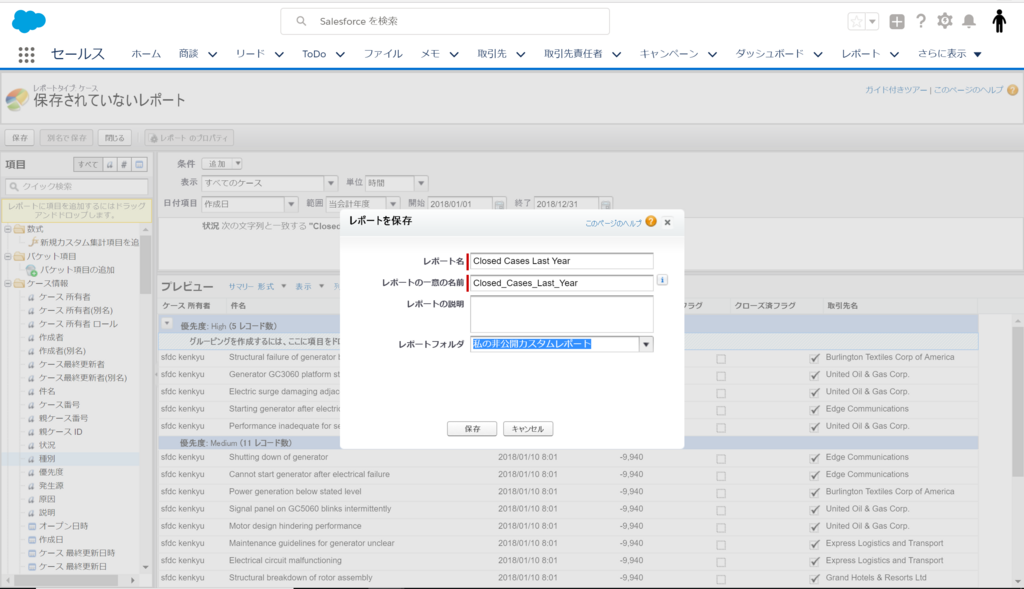The height and width of the screenshot is (589, 1024).
Task: Click calendar icon beside end date
Action: pos(605,204)
